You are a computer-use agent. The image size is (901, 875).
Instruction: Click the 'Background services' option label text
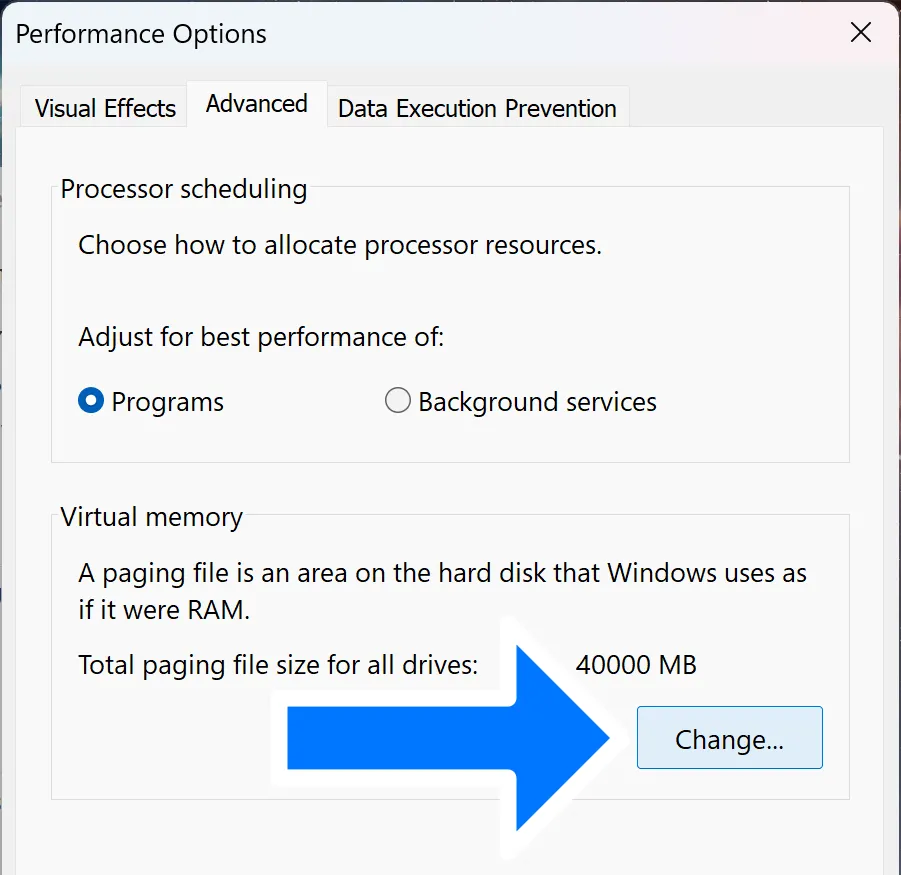pos(537,402)
